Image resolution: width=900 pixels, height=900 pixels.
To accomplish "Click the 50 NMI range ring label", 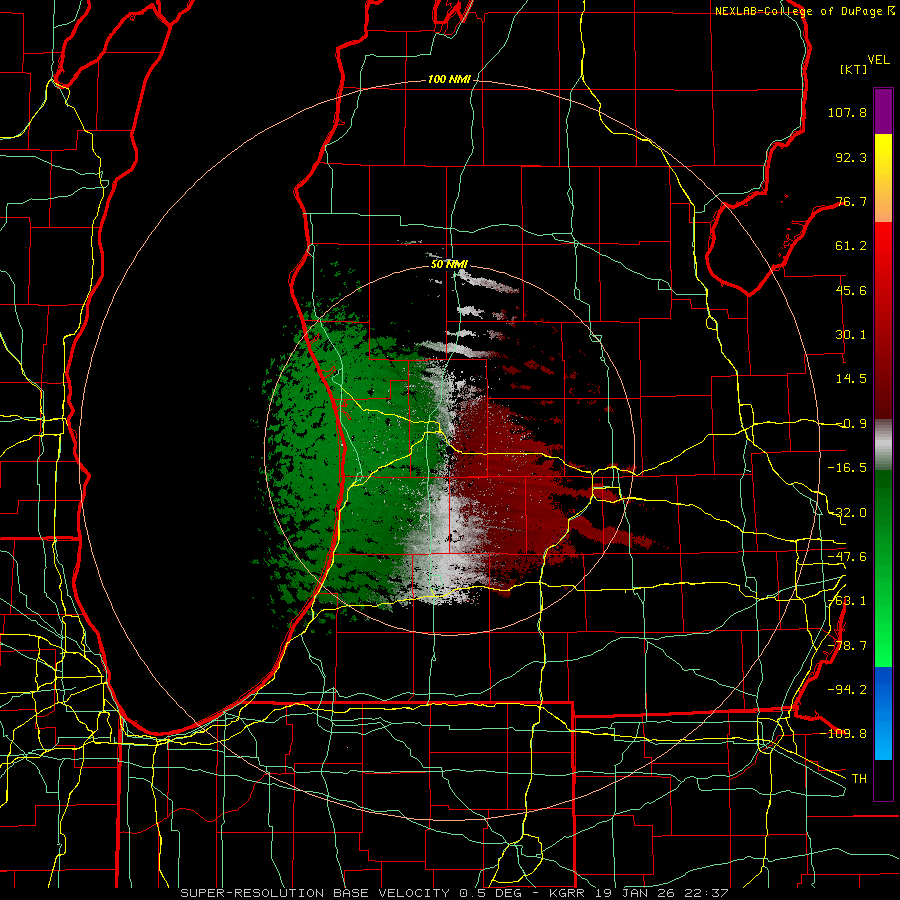I will pos(449,265).
